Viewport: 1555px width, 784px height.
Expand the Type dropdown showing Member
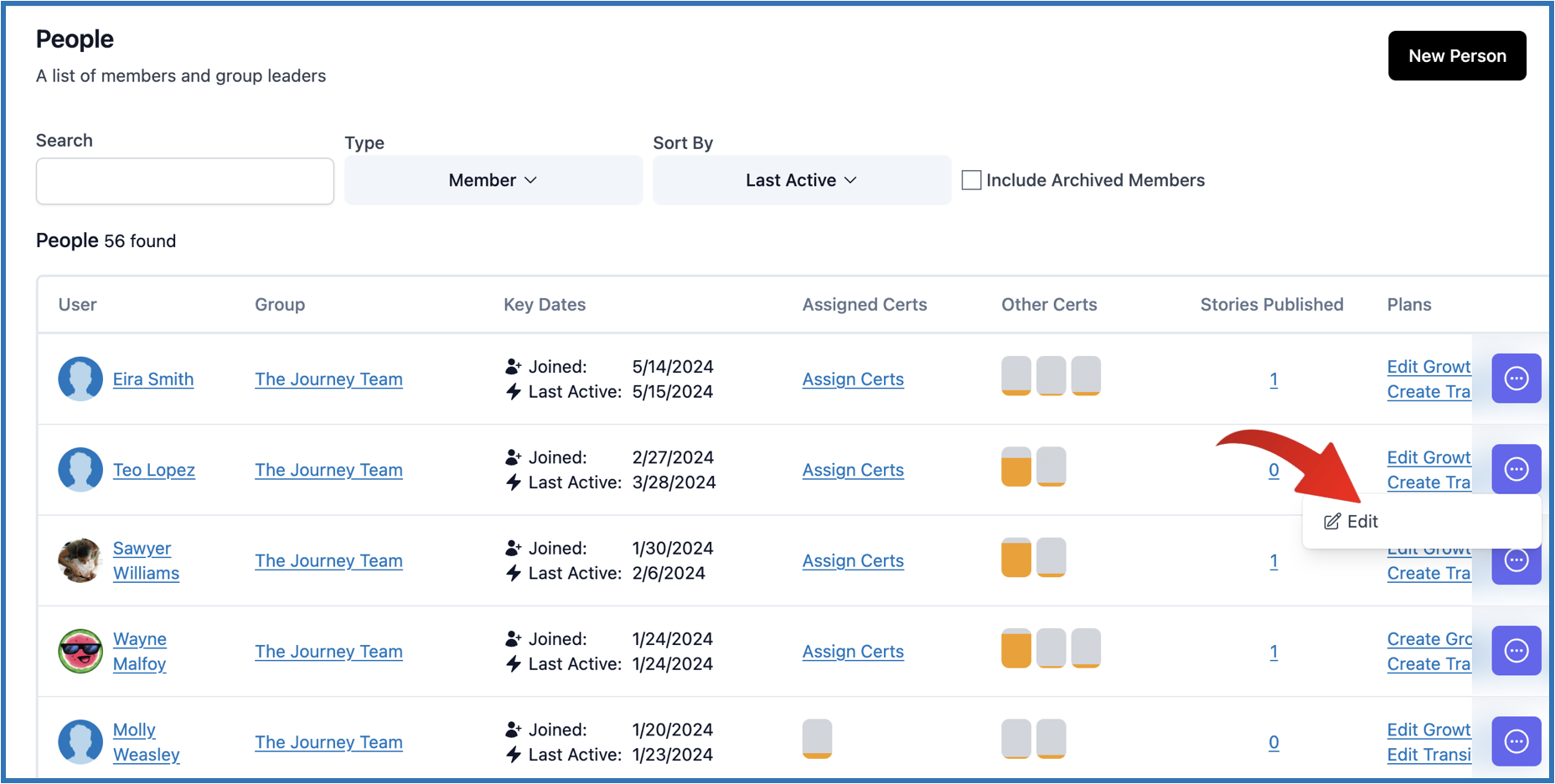point(493,180)
